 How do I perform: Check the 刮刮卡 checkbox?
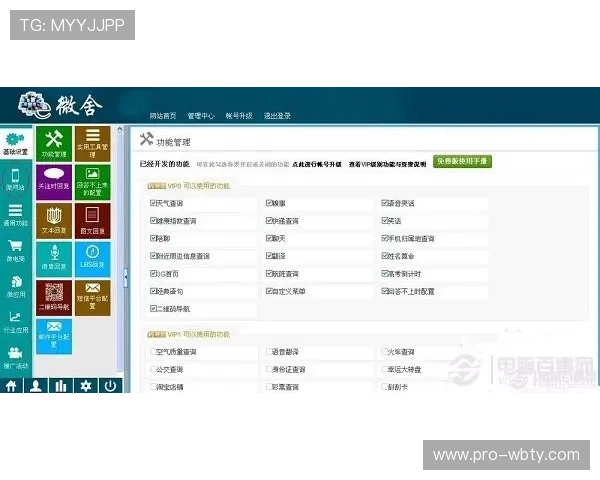tap(385, 387)
